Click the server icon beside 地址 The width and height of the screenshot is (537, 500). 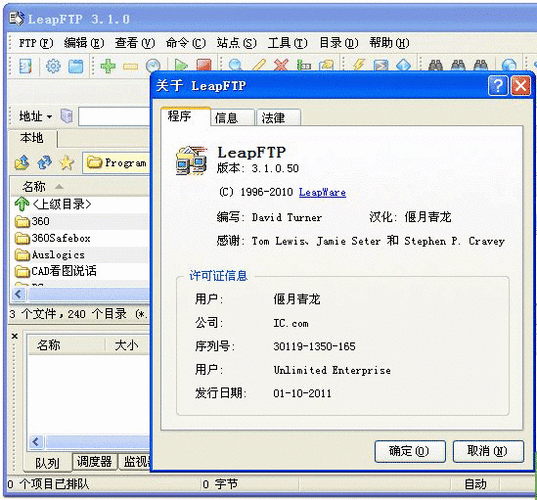(67, 116)
